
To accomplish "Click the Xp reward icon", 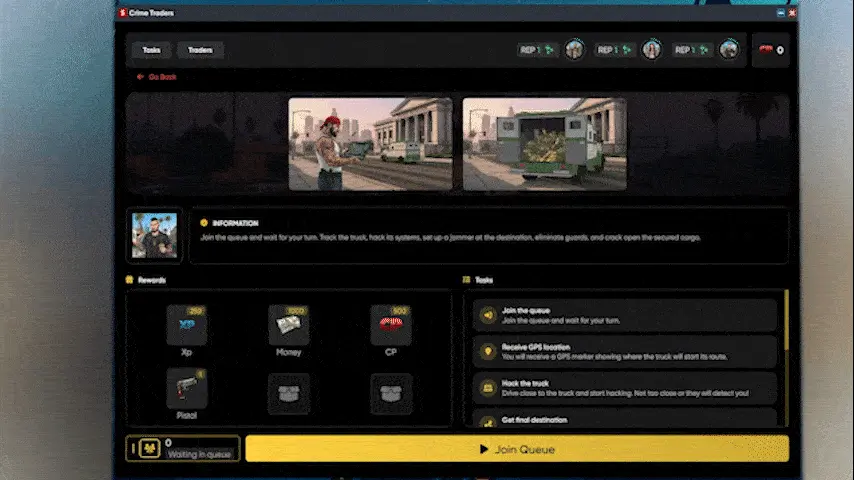I will pyautogui.click(x=187, y=325).
